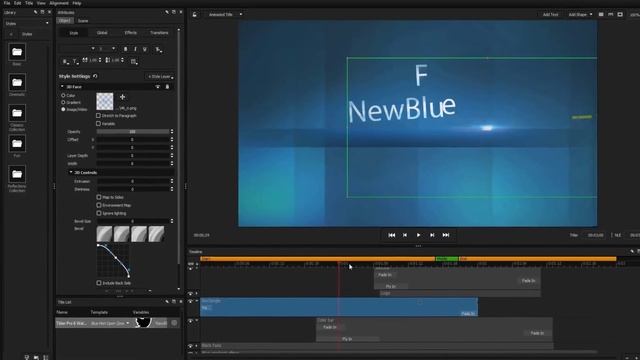Select the Gradient fill radio button
Screen dimensions: 640x360
tap(63, 102)
